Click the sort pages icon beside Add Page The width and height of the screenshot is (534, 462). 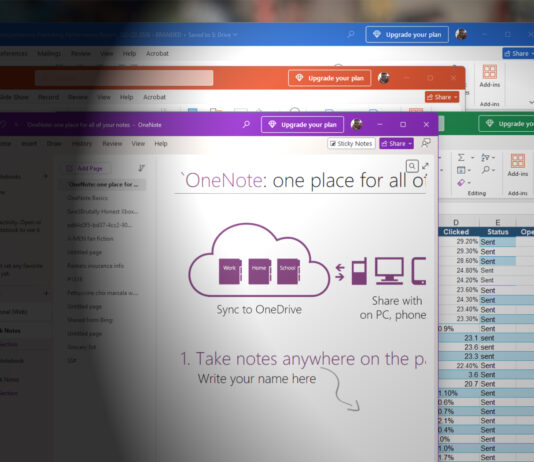click(142, 168)
